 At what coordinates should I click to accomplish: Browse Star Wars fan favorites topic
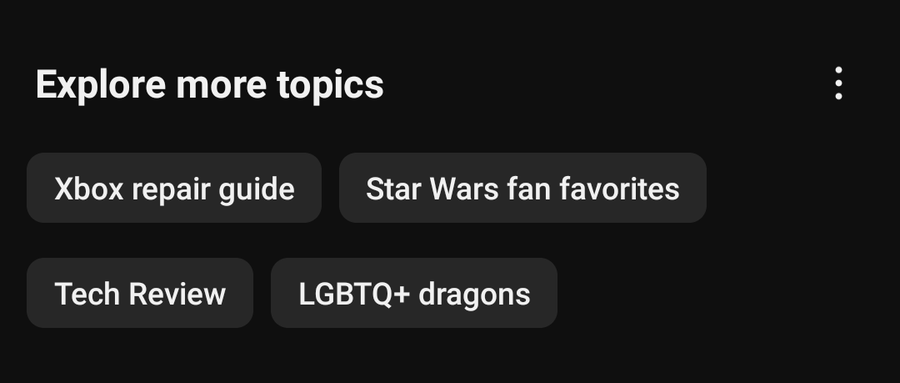pyautogui.click(x=522, y=188)
